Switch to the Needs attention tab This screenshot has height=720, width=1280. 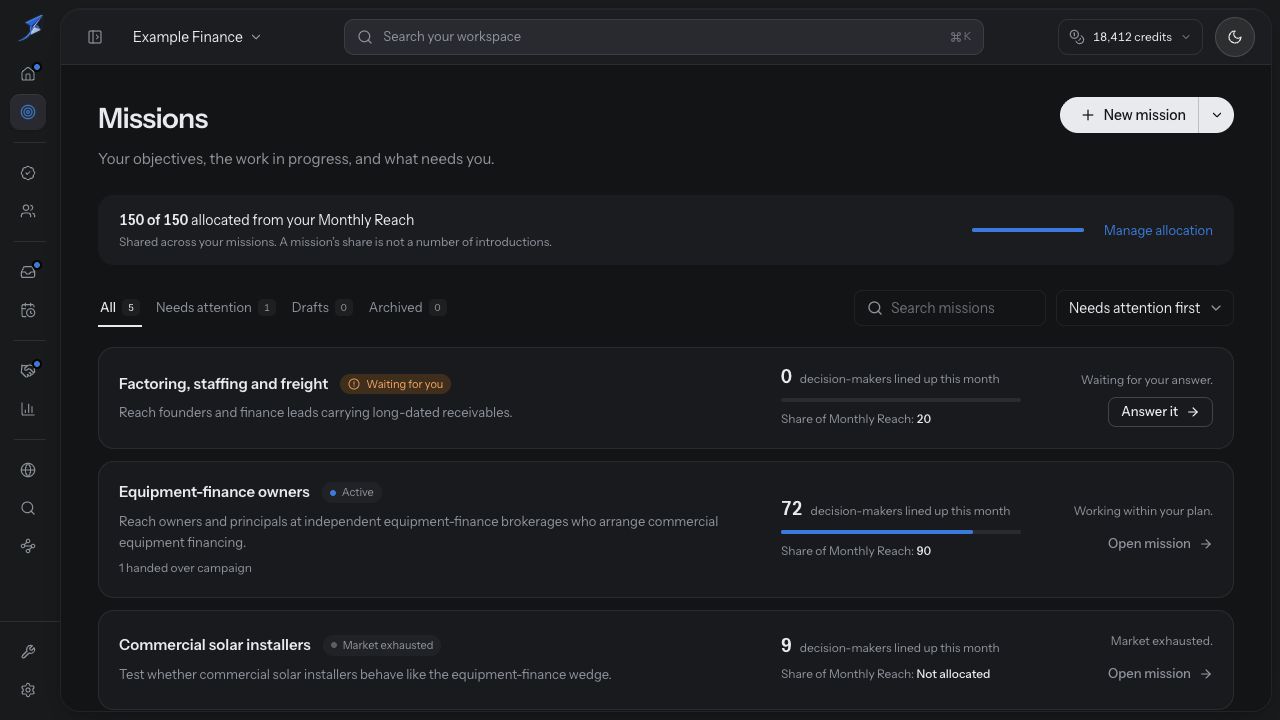215,308
